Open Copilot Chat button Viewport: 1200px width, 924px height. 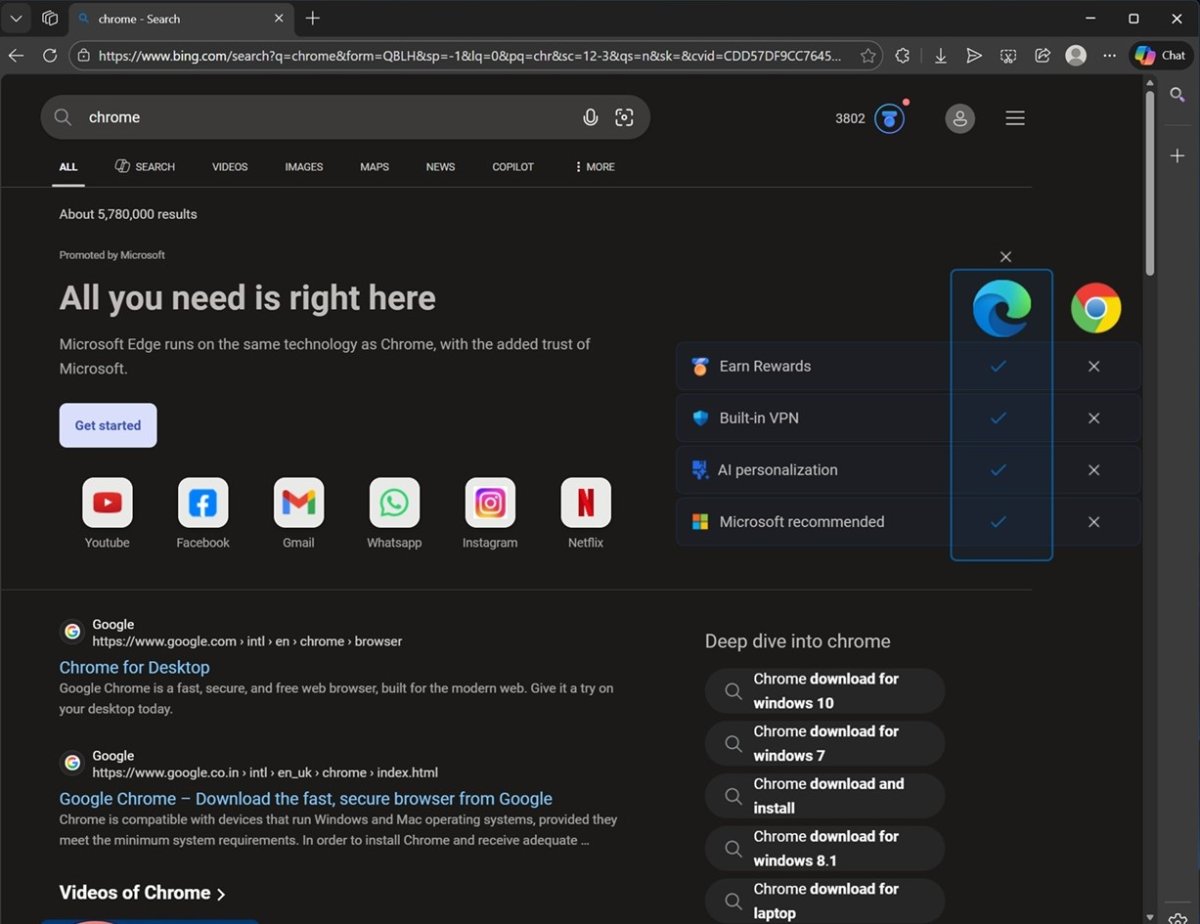tap(1160, 56)
